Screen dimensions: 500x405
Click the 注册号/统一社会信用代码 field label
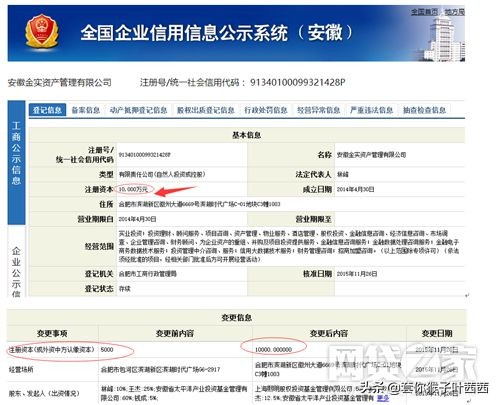click(x=85, y=155)
